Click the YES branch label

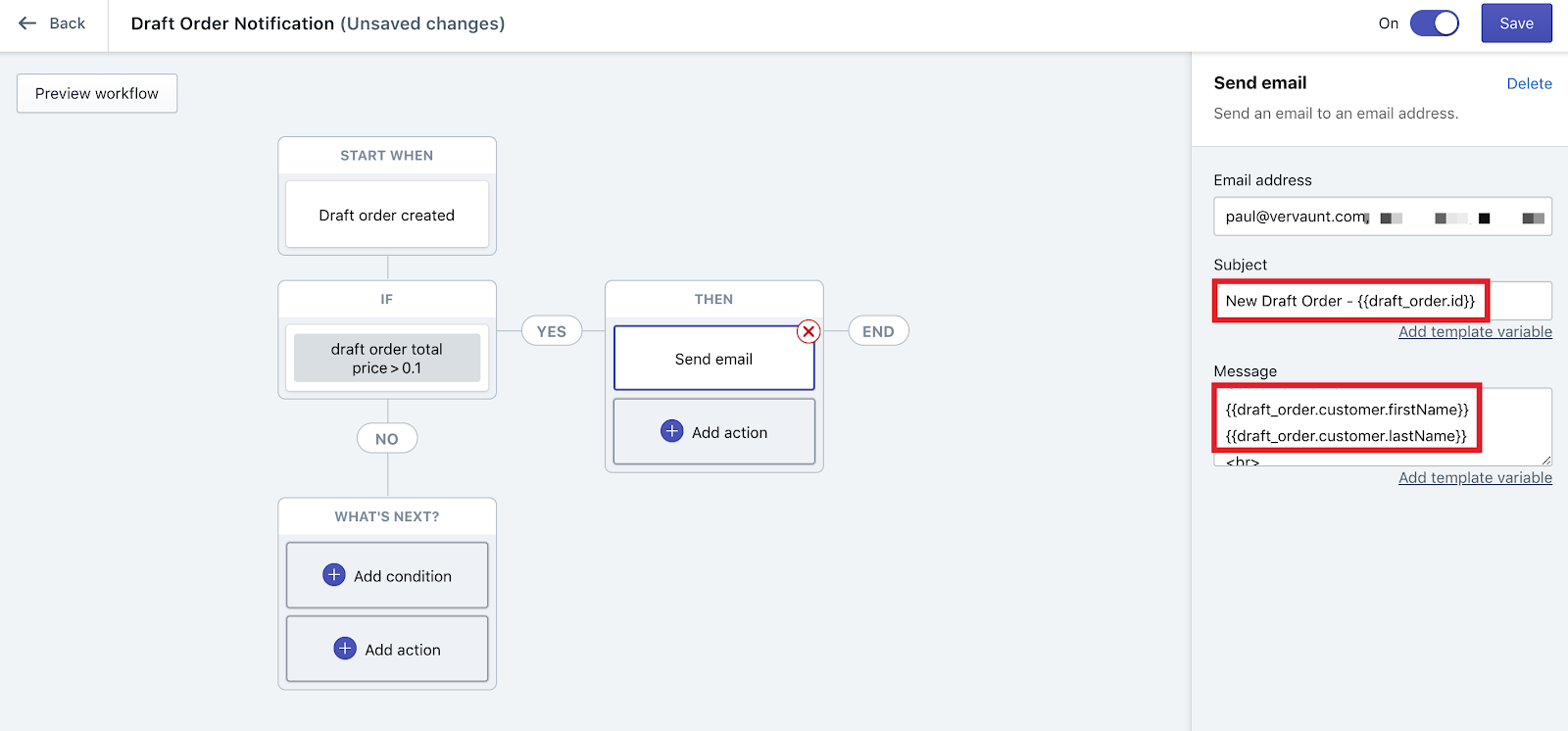pos(552,331)
